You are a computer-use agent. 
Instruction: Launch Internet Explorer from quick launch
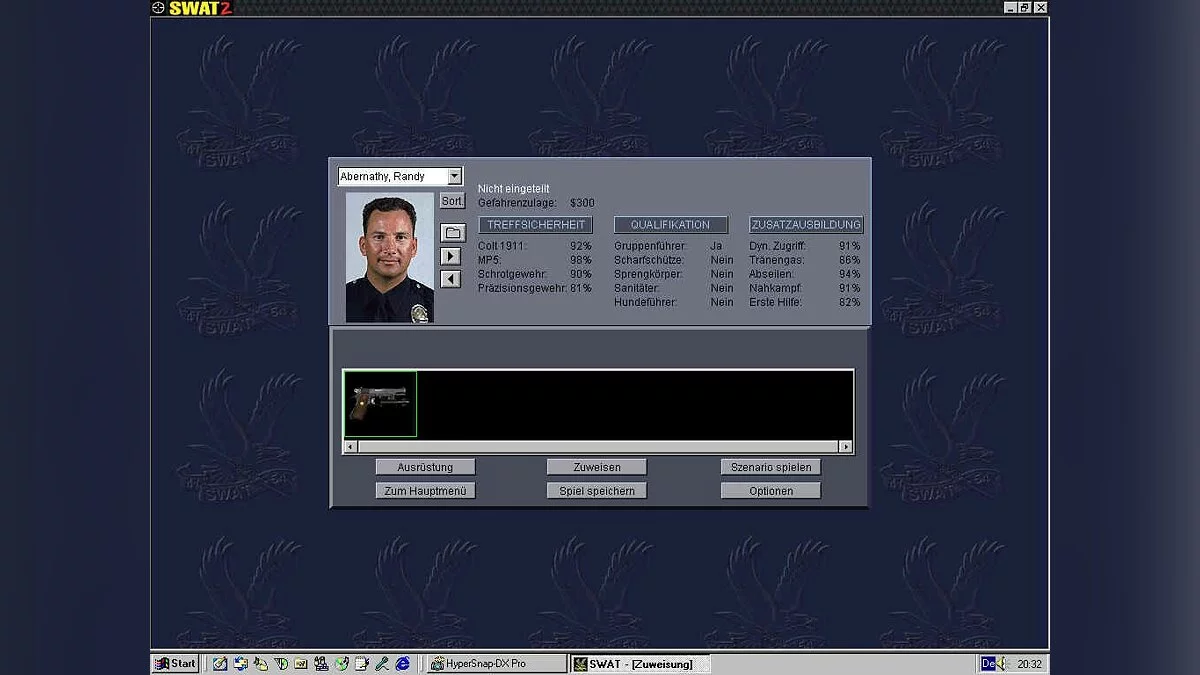pos(403,663)
